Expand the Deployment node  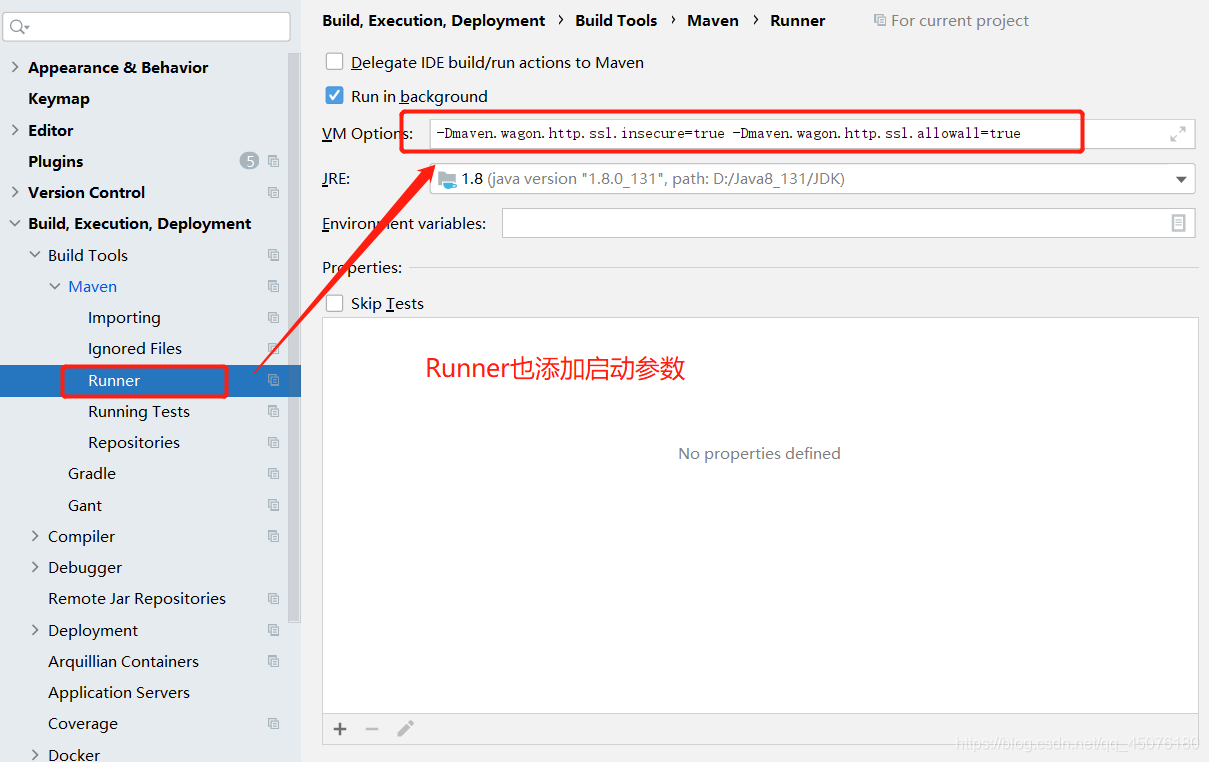[x=35, y=630]
